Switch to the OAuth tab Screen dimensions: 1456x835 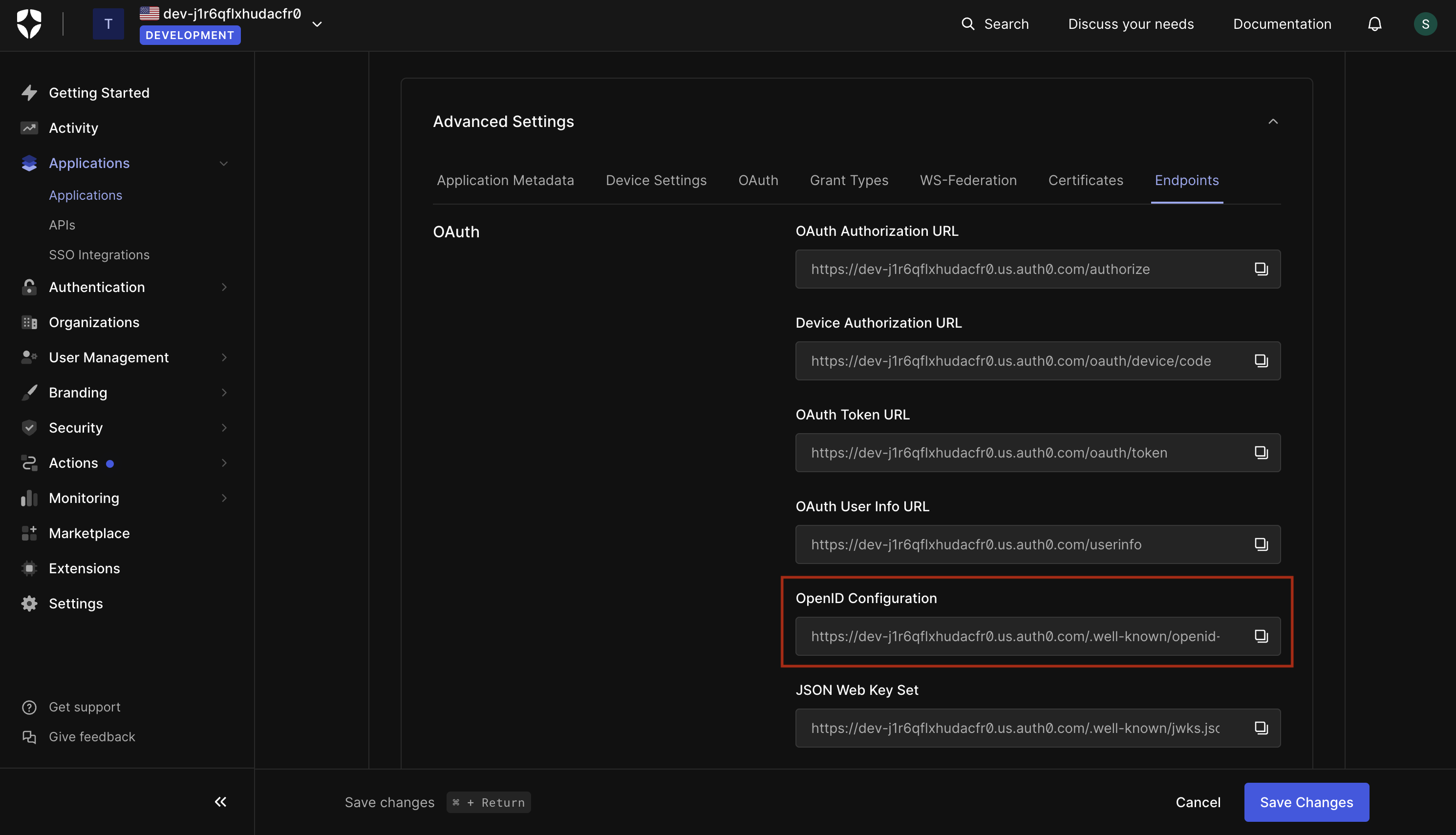758,180
